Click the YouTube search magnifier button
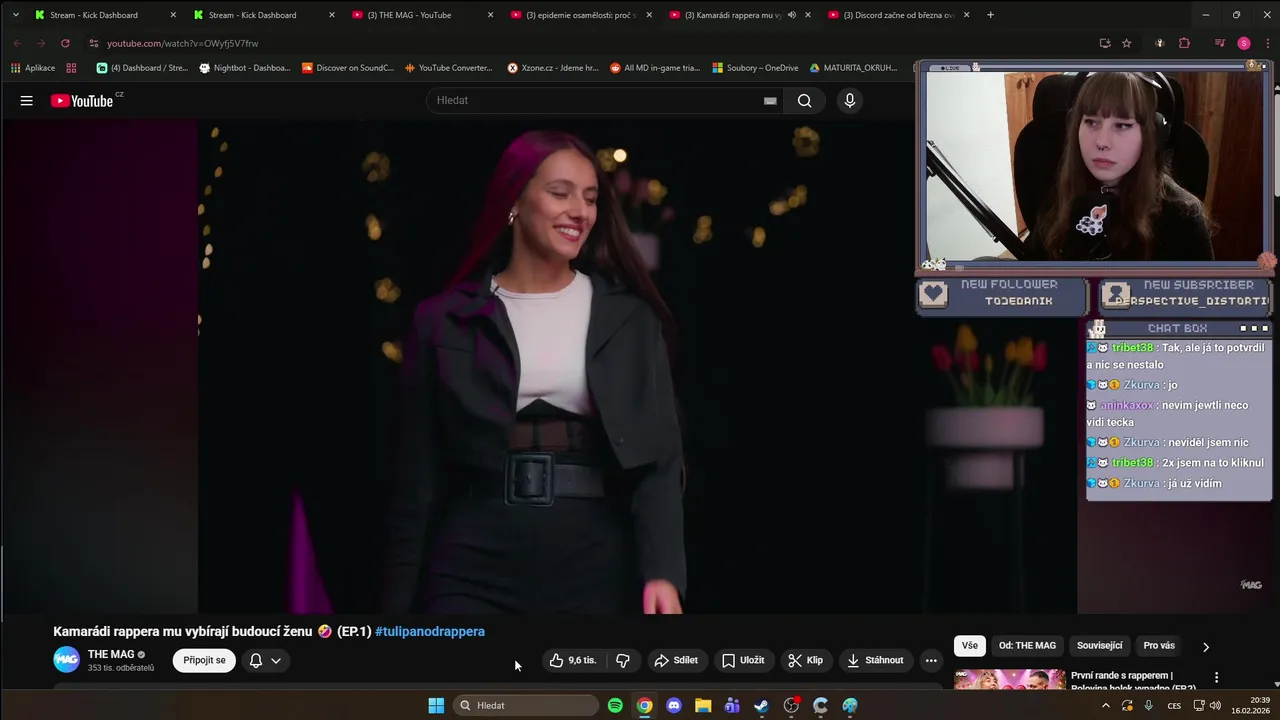This screenshot has width=1280, height=720. click(x=804, y=100)
